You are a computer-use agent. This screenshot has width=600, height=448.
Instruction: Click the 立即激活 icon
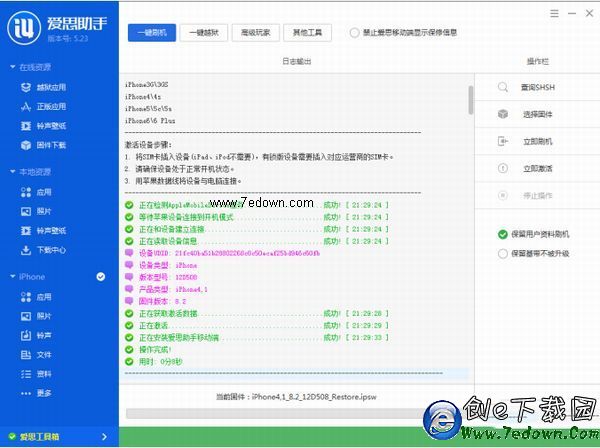click(503, 168)
